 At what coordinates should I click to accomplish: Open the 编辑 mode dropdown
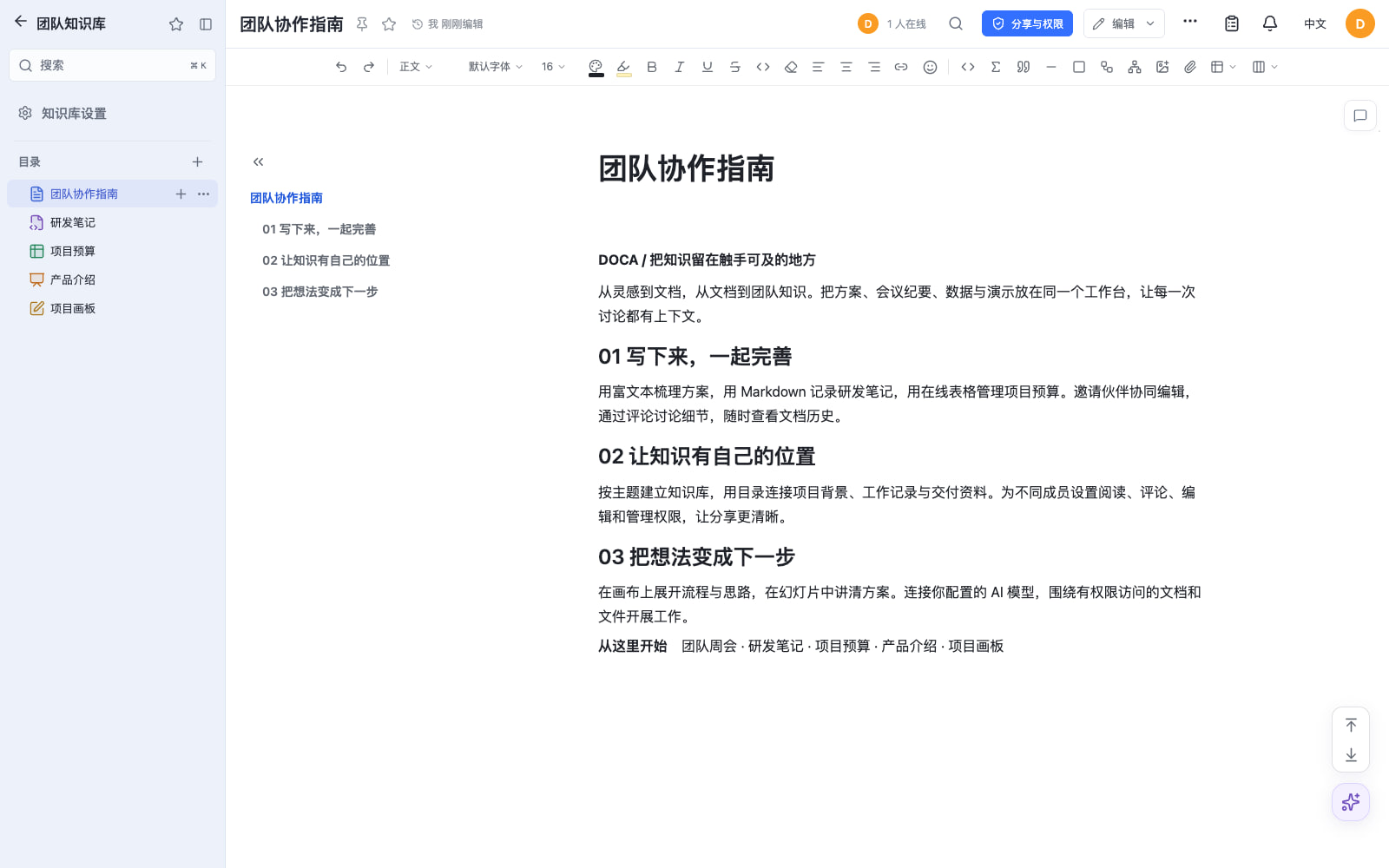[x=1123, y=23]
